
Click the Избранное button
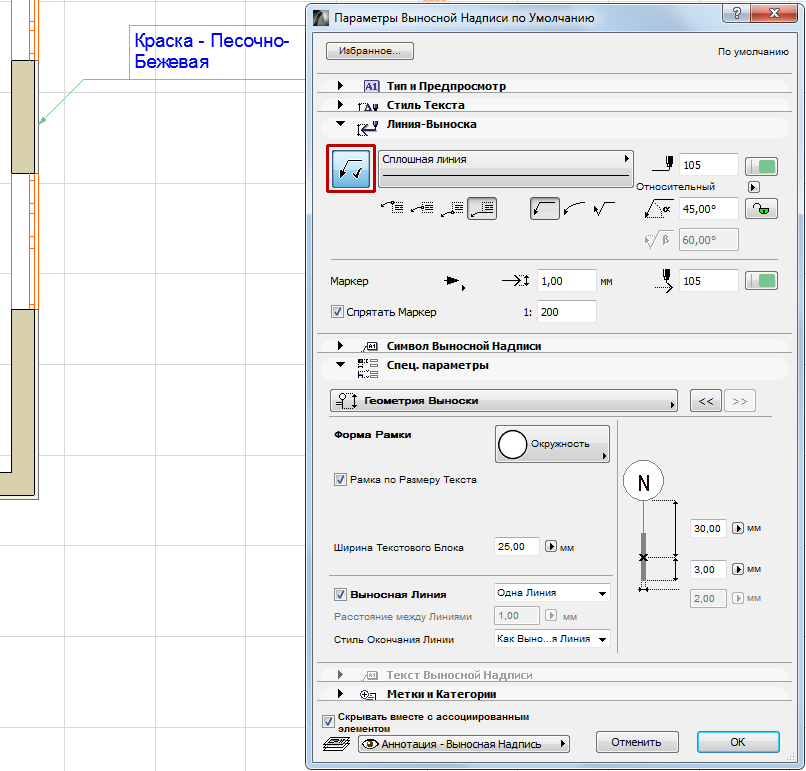tap(369, 50)
